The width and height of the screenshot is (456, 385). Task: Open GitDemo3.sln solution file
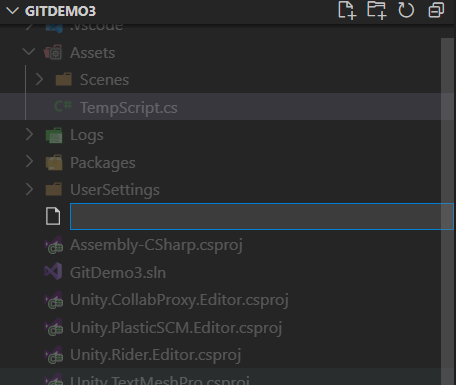(x=118, y=273)
